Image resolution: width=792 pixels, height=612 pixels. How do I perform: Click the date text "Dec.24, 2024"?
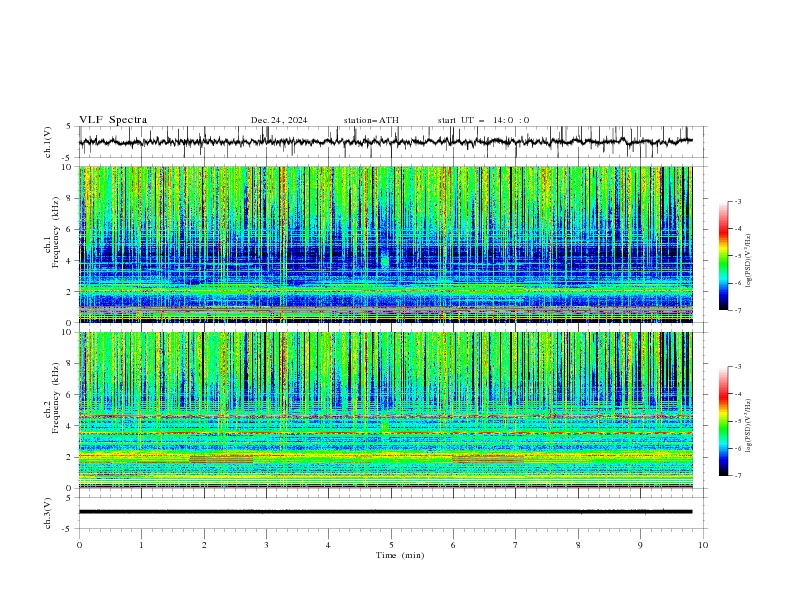(279, 120)
